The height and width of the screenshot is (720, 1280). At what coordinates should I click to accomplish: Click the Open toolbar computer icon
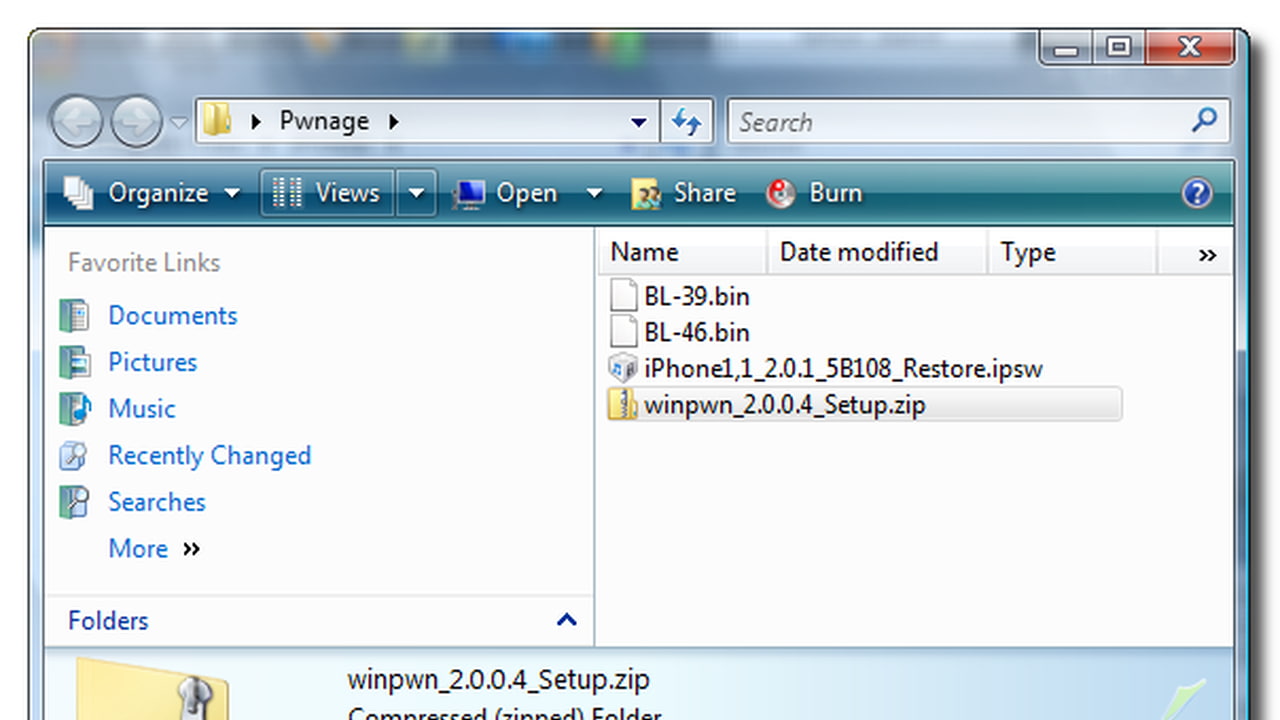point(469,193)
